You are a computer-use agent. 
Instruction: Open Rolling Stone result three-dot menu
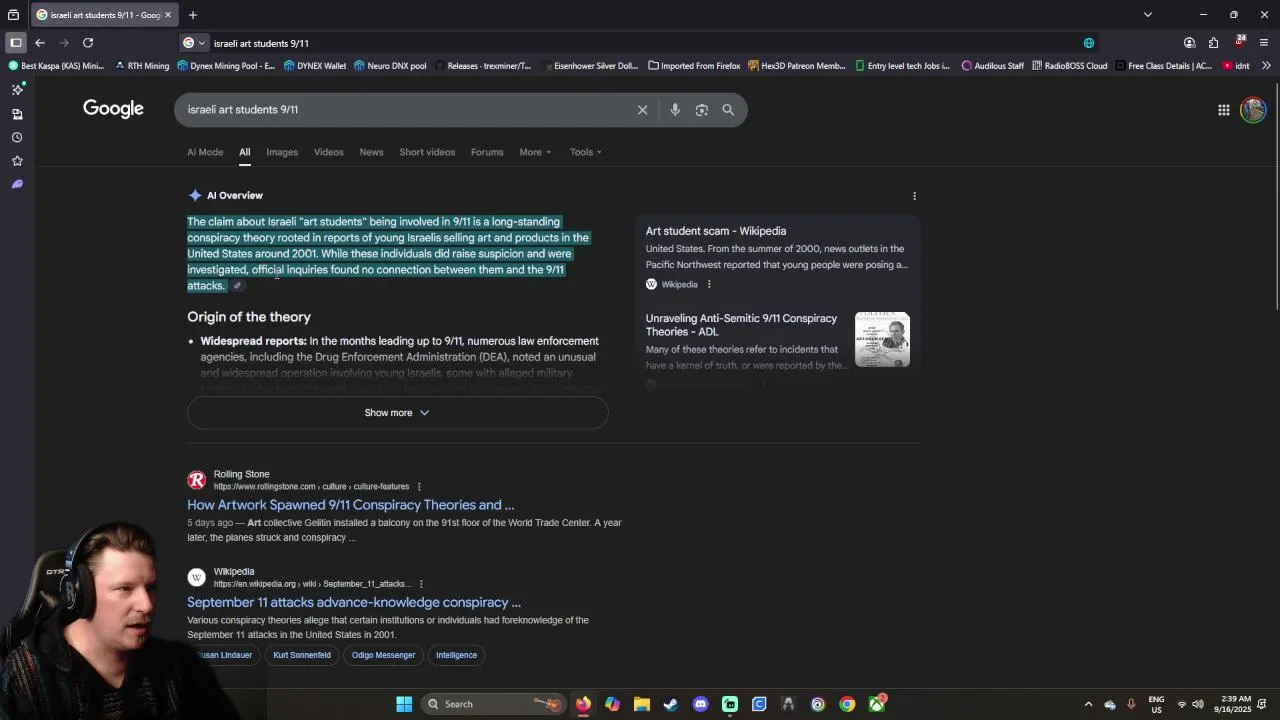point(419,487)
